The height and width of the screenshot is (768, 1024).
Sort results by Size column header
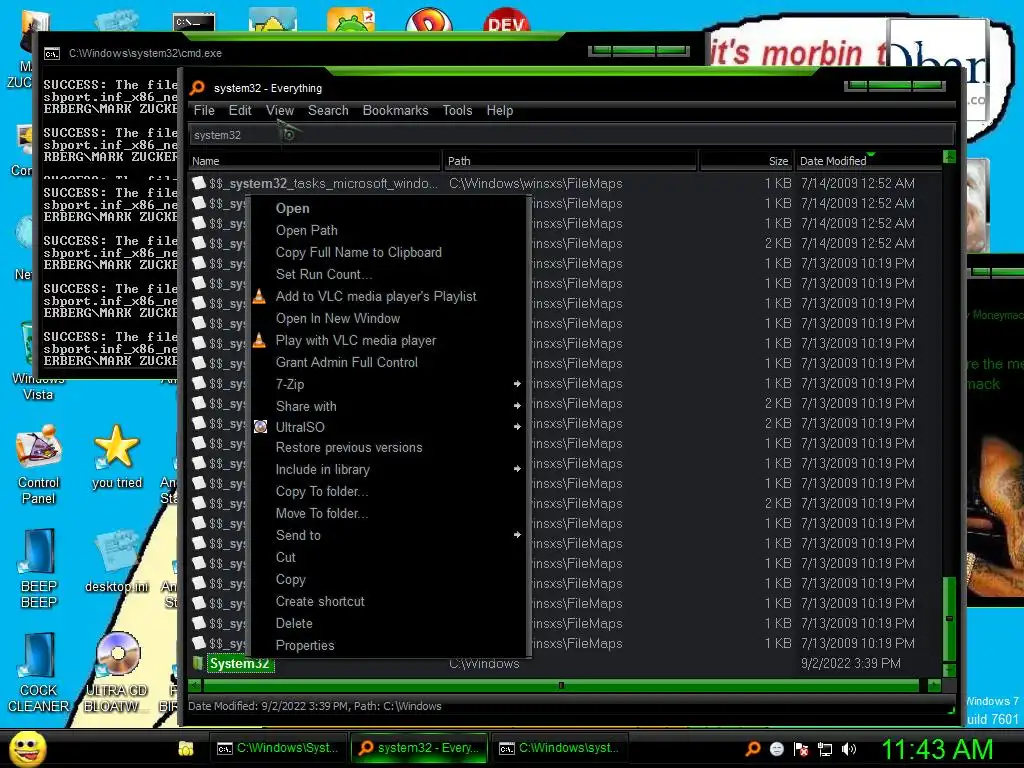point(746,161)
